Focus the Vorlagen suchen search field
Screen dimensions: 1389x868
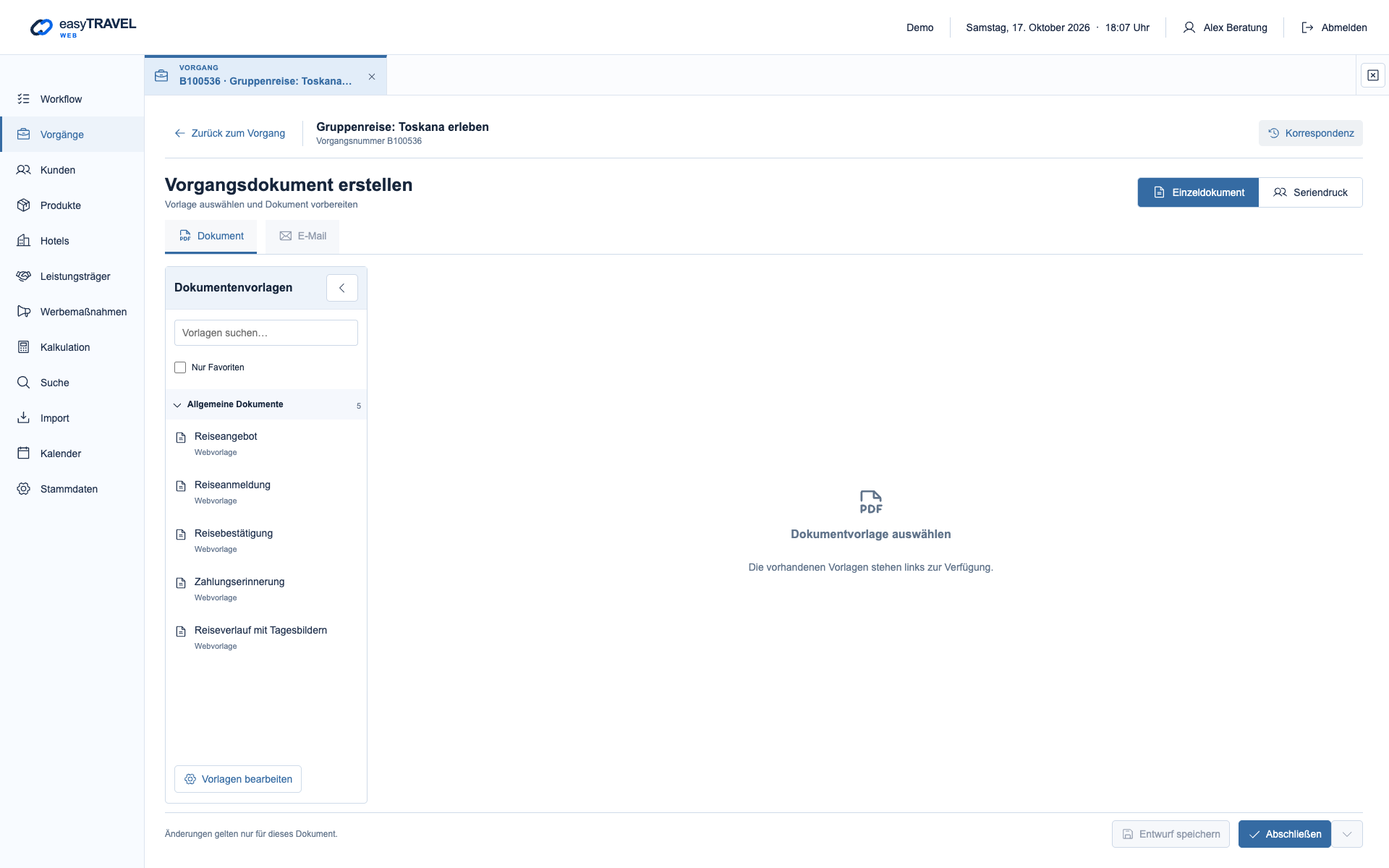pyautogui.click(x=266, y=333)
